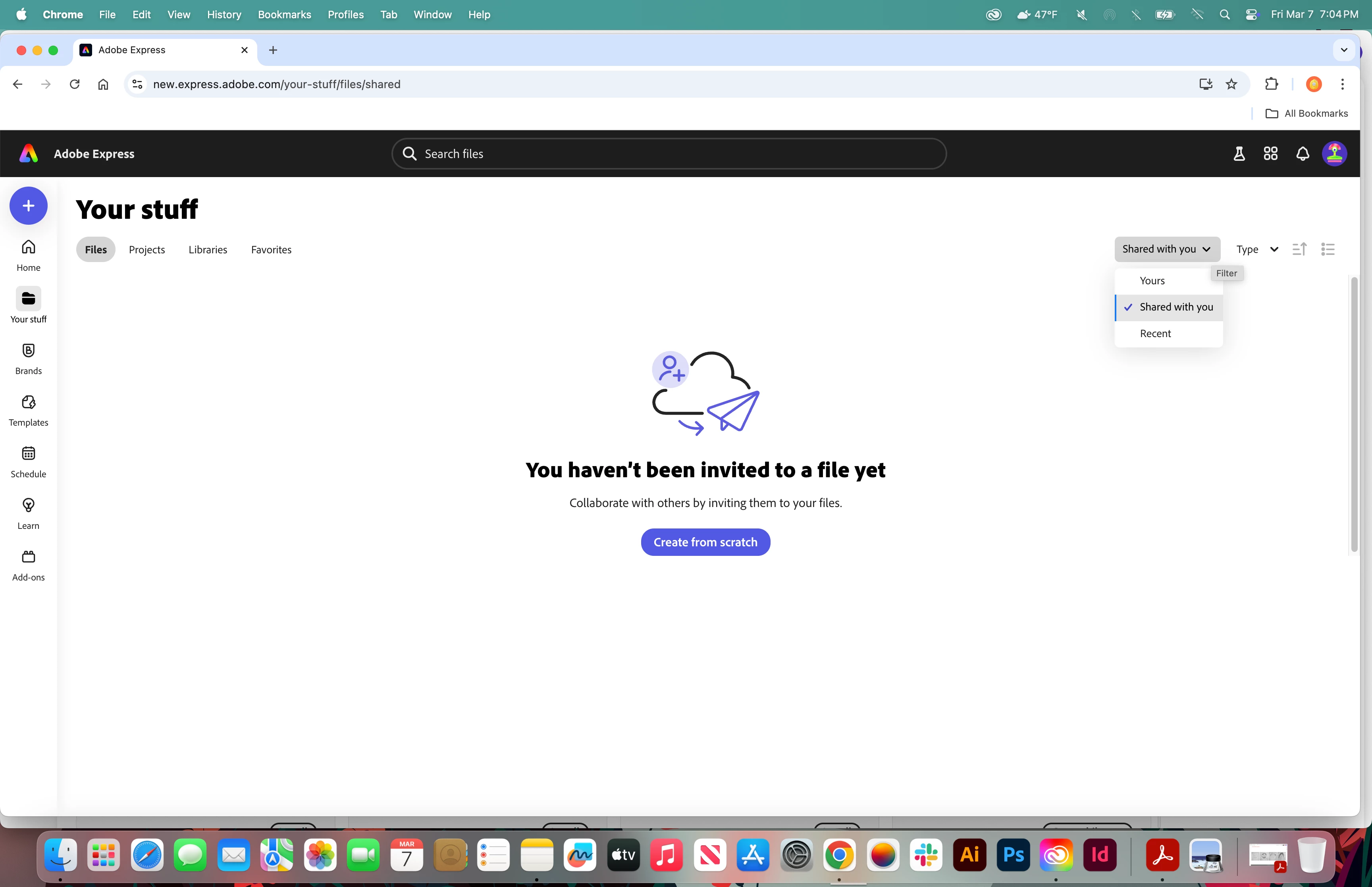Image resolution: width=1372 pixels, height=887 pixels.
Task: Open the Add-ons sidebar section
Action: click(28, 565)
